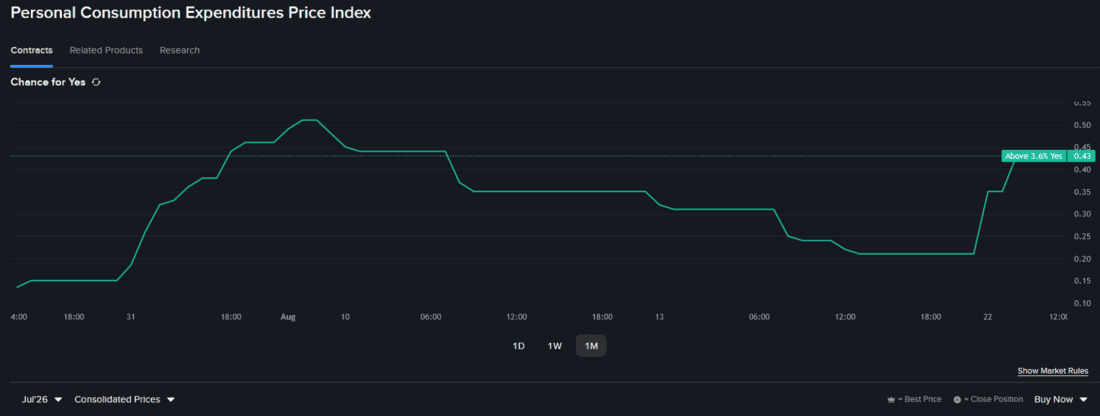Screen dimensions: 1100x416
Task: Select the 1W chart range
Action: (555, 346)
